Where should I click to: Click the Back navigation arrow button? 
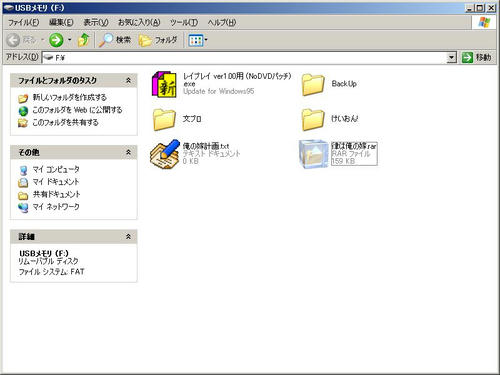tap(13, 40)
